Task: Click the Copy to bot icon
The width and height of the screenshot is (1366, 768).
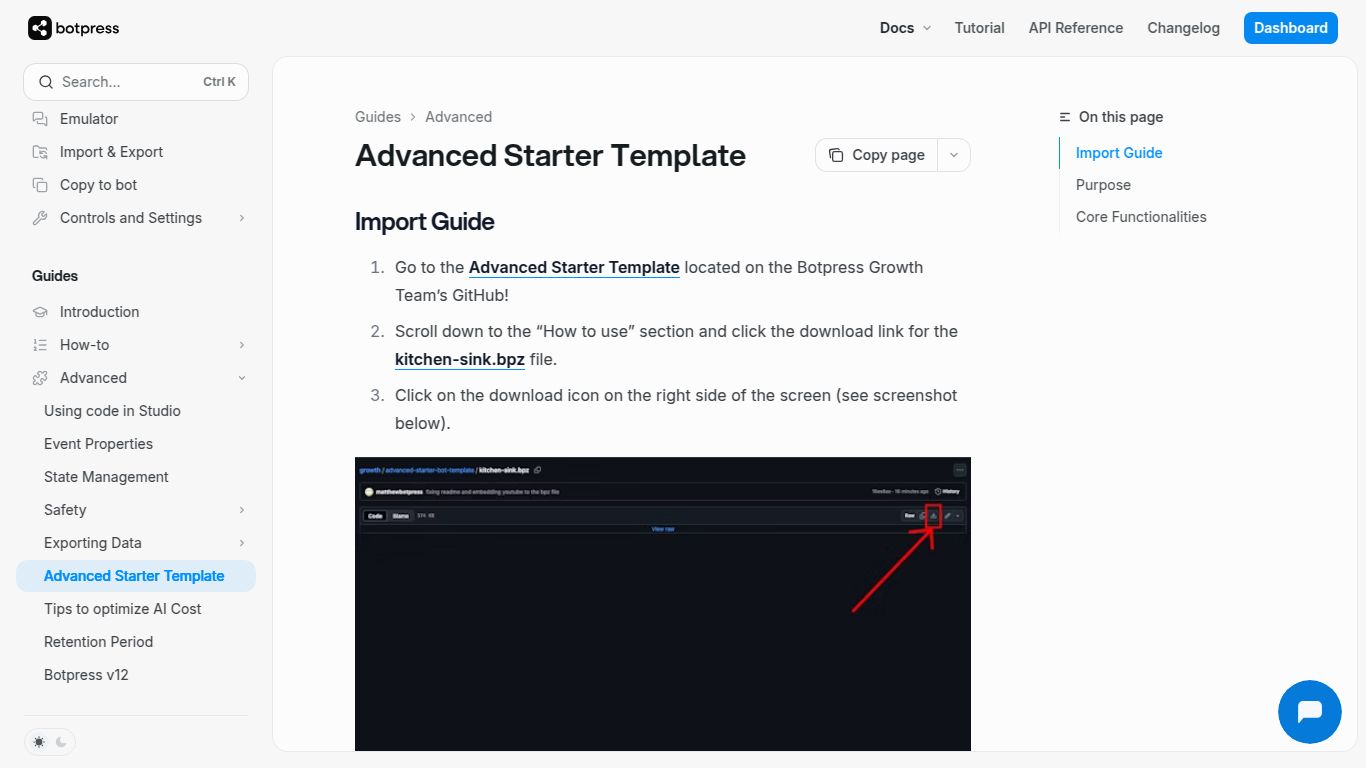Action: point(38,184)
